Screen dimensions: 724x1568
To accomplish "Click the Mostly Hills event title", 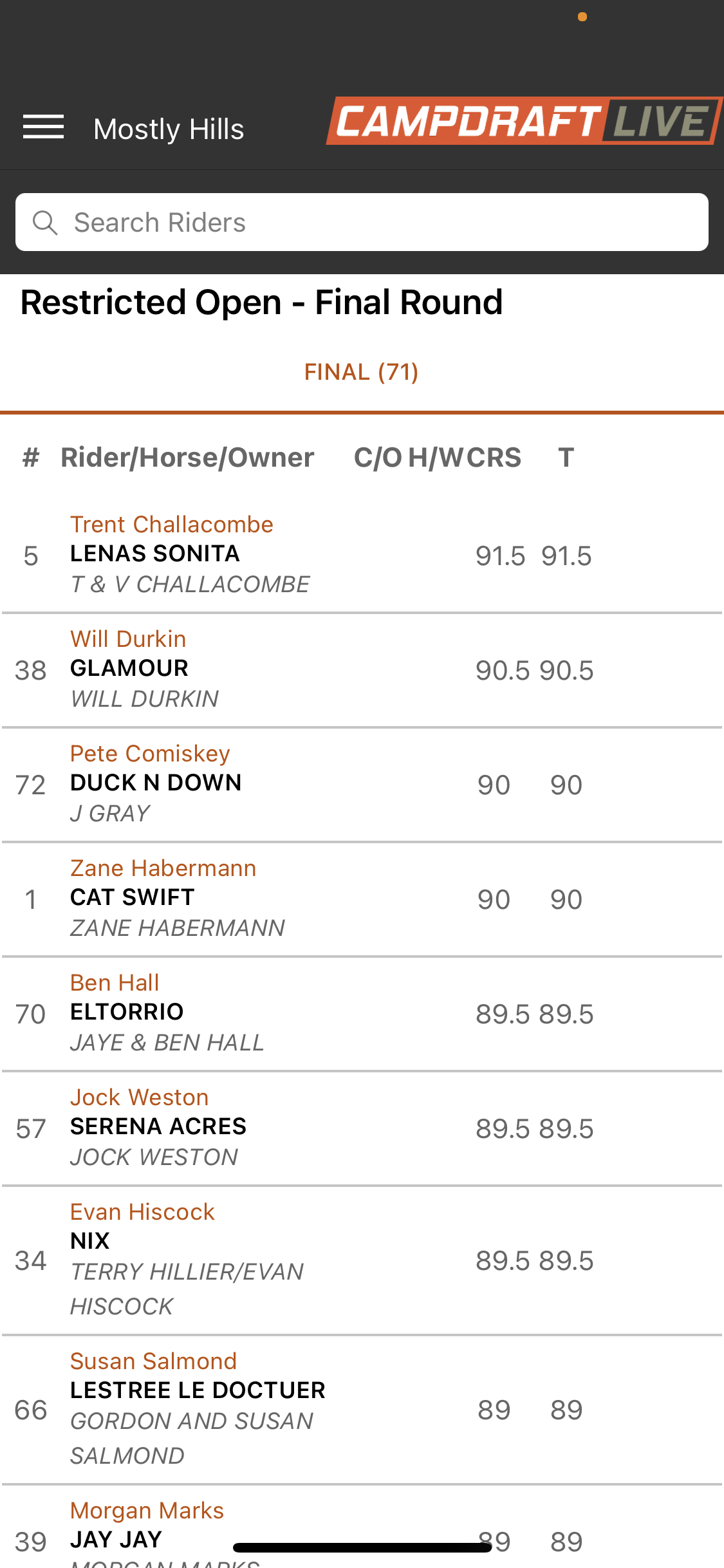I will pyautogui.click(x=169, y=129).
